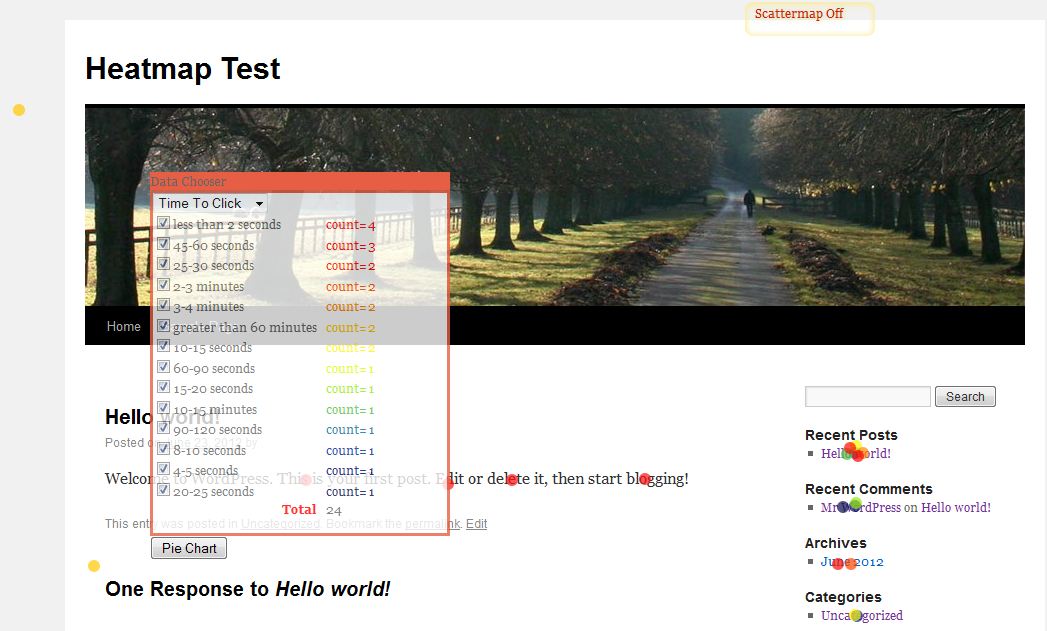Open the 'Time To Click' dropdown
1047x631 pixels.
210,203
